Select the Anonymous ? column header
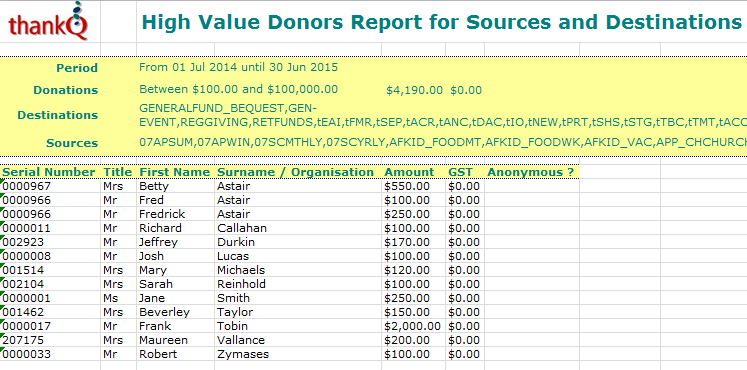 pyautogui.click(x=531, y=172)
